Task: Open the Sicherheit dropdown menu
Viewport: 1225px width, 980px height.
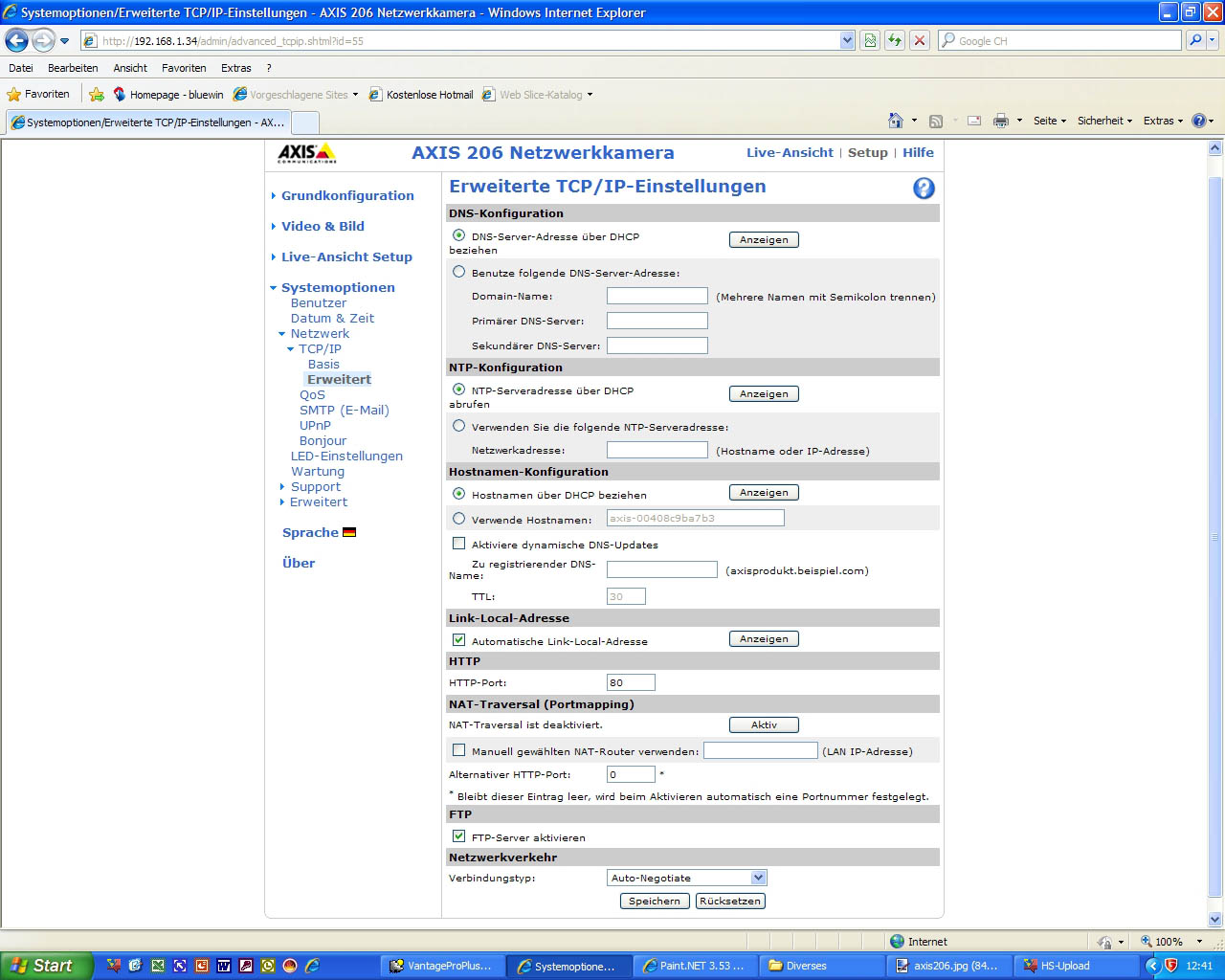Action: point(1103,121)
